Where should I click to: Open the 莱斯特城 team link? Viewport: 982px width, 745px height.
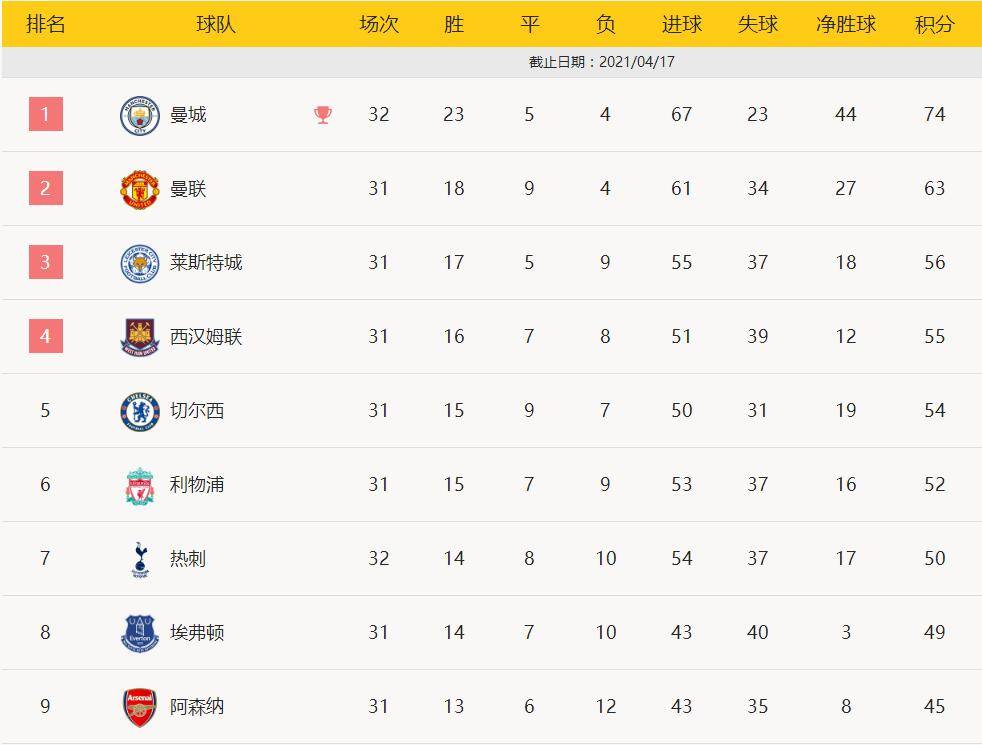[x=206, y=263]
